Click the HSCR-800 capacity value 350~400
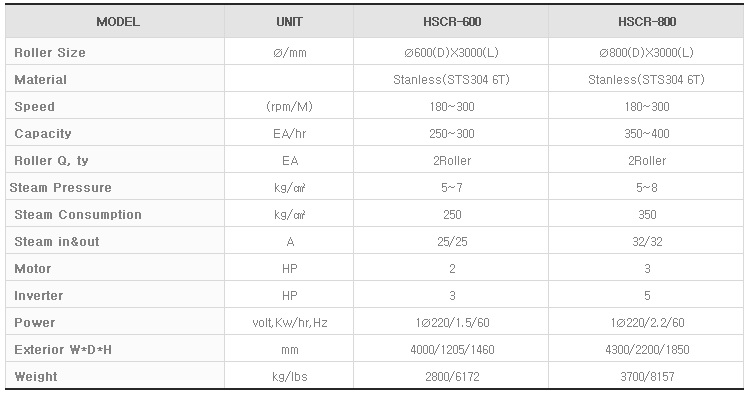This screenshot has height=397, width=750. point(647,133)
